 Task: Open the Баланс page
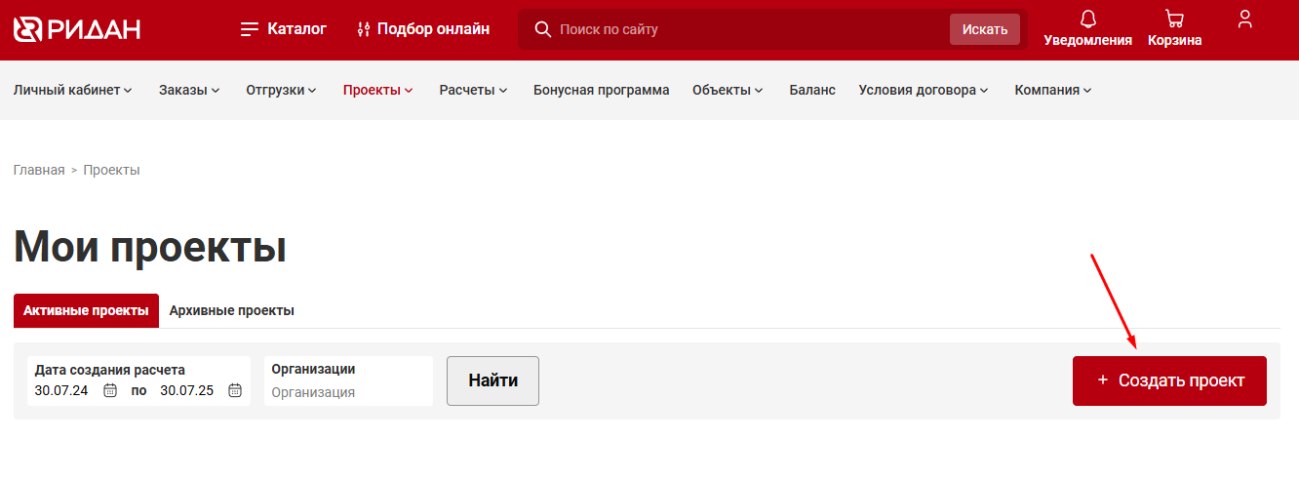(x=812, y=90)
